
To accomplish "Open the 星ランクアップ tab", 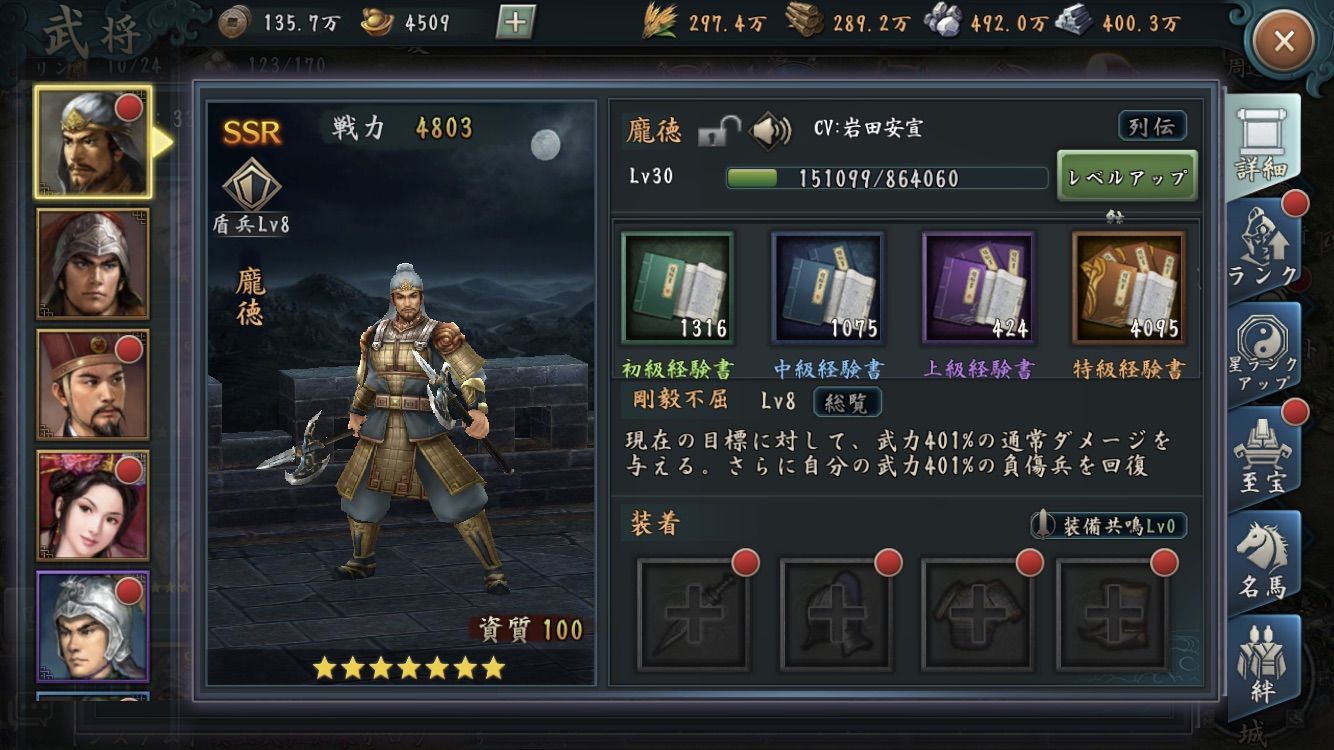I will (1262, 352).
